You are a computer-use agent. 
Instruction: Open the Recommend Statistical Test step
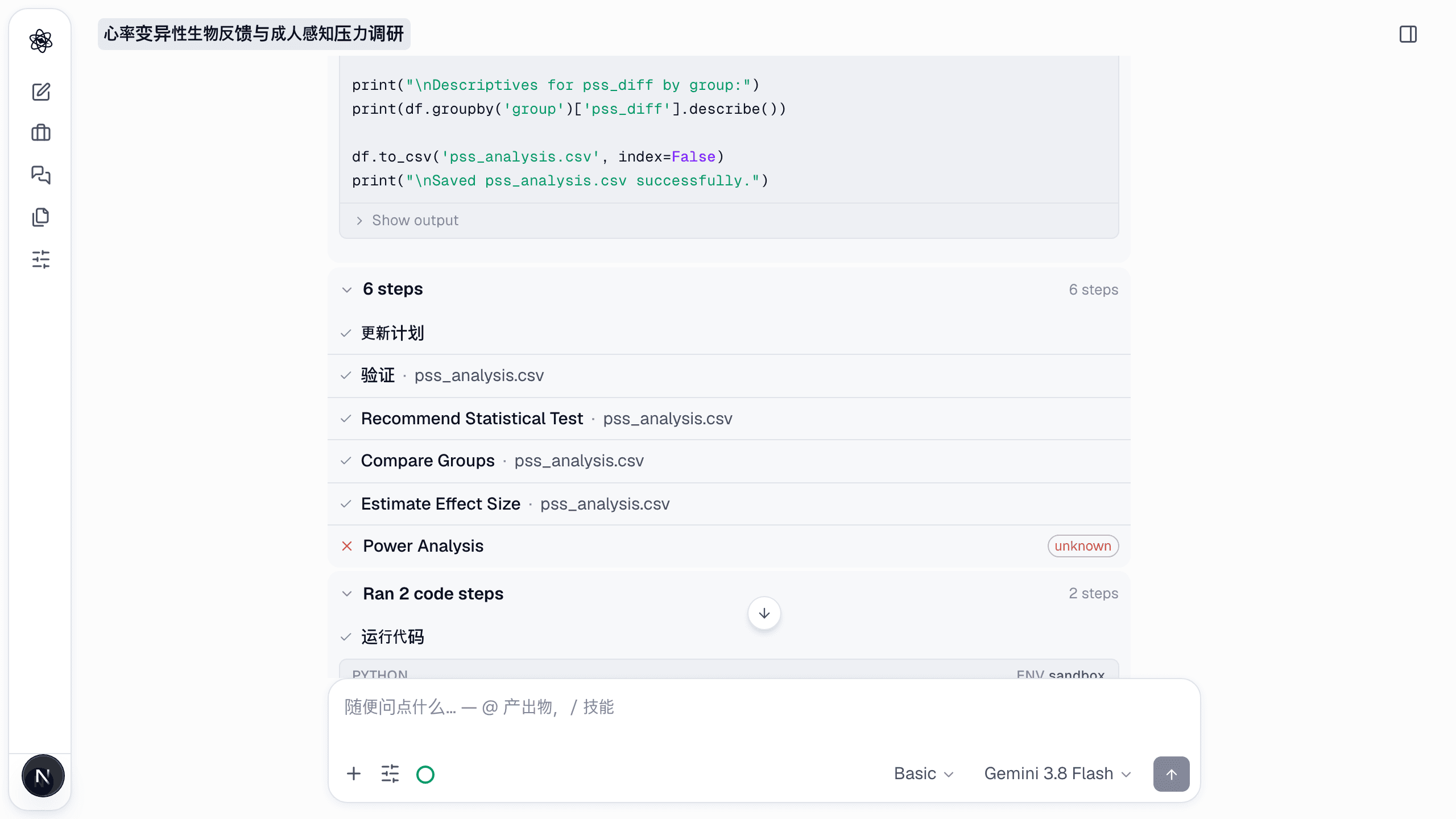pyautogui.click(x=729, y=419)
